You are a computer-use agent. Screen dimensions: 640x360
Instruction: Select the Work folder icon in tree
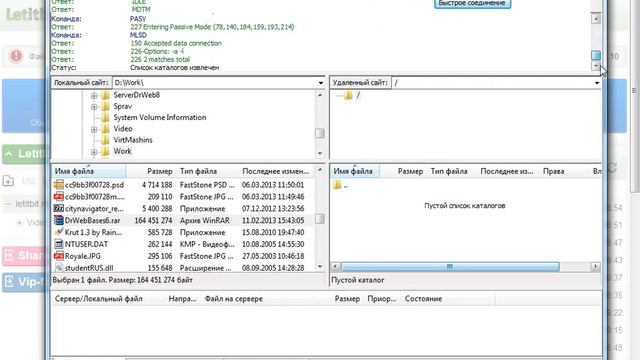[x=105, y=151]
